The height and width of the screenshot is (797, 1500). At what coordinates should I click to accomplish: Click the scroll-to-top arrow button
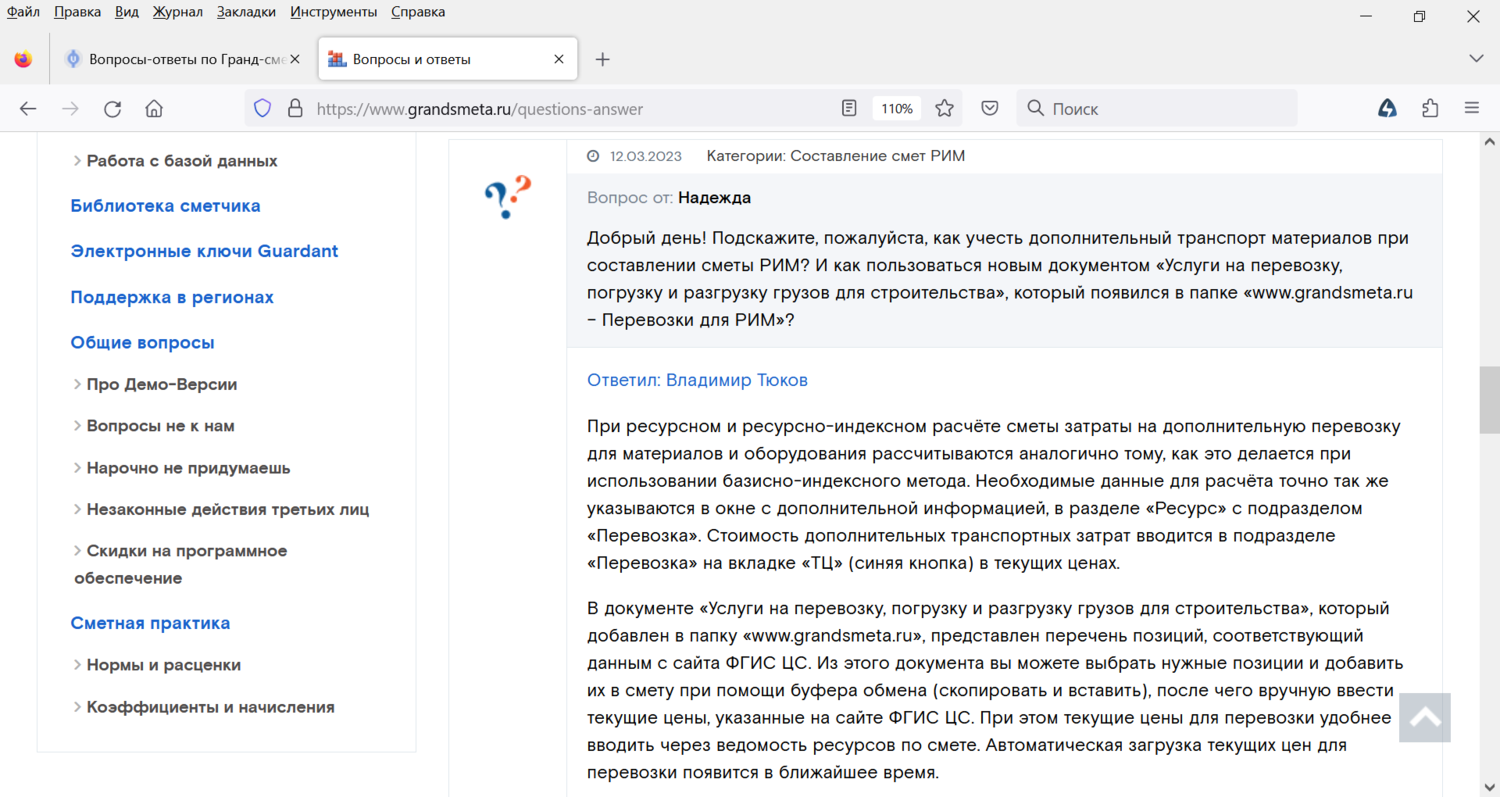point(1425,717)
